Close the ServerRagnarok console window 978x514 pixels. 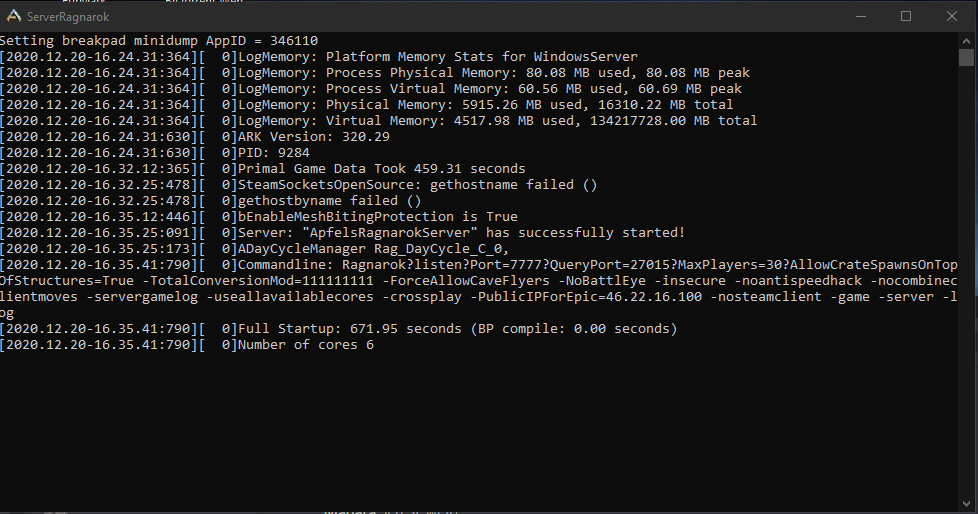tap(952, 16)
